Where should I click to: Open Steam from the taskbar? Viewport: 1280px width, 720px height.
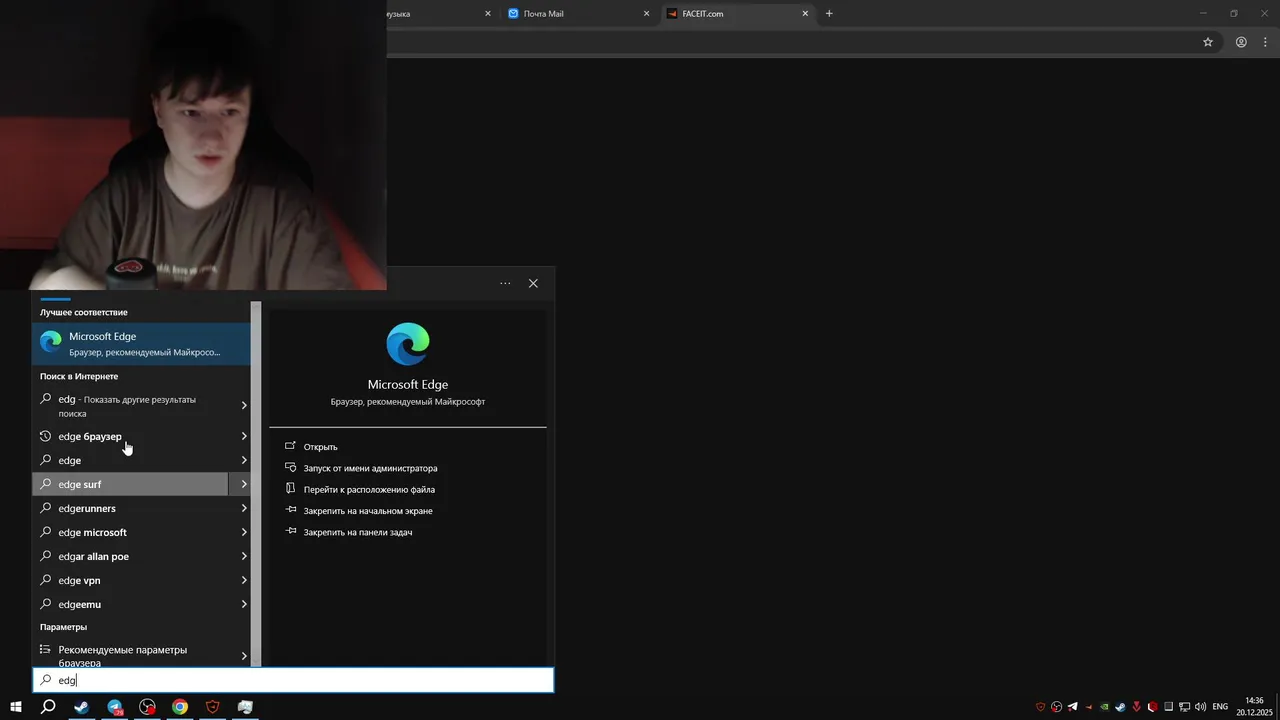[x=81, y=707]
